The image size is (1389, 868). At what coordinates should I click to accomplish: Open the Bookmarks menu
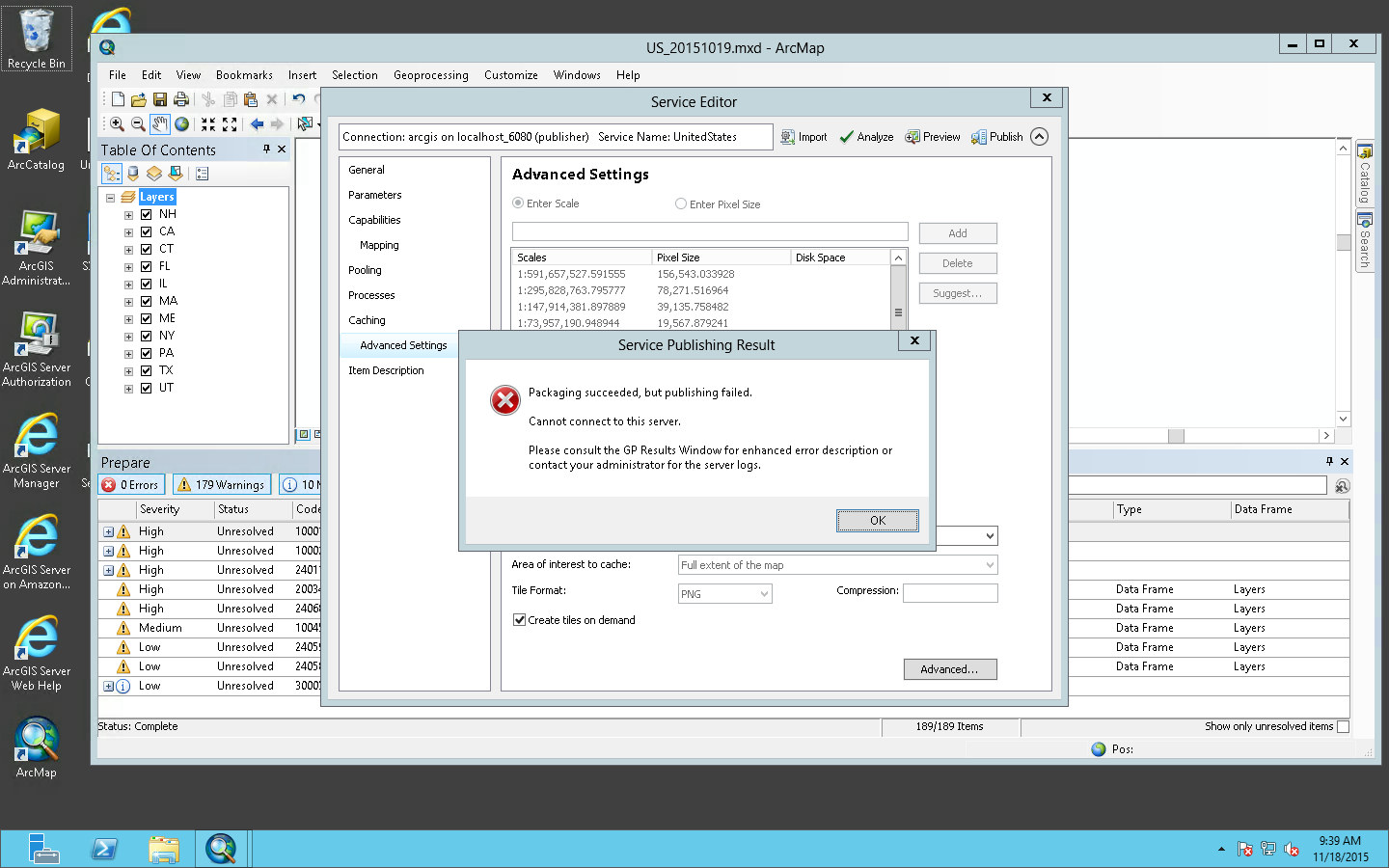(244, 75)
